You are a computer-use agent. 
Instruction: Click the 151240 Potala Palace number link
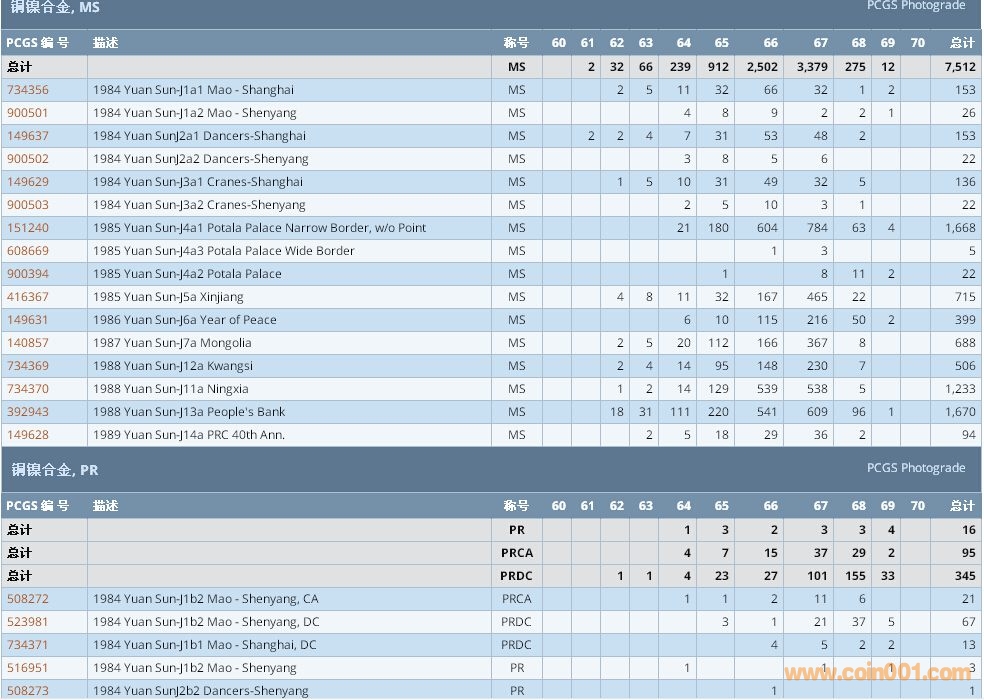pos(28,228)
